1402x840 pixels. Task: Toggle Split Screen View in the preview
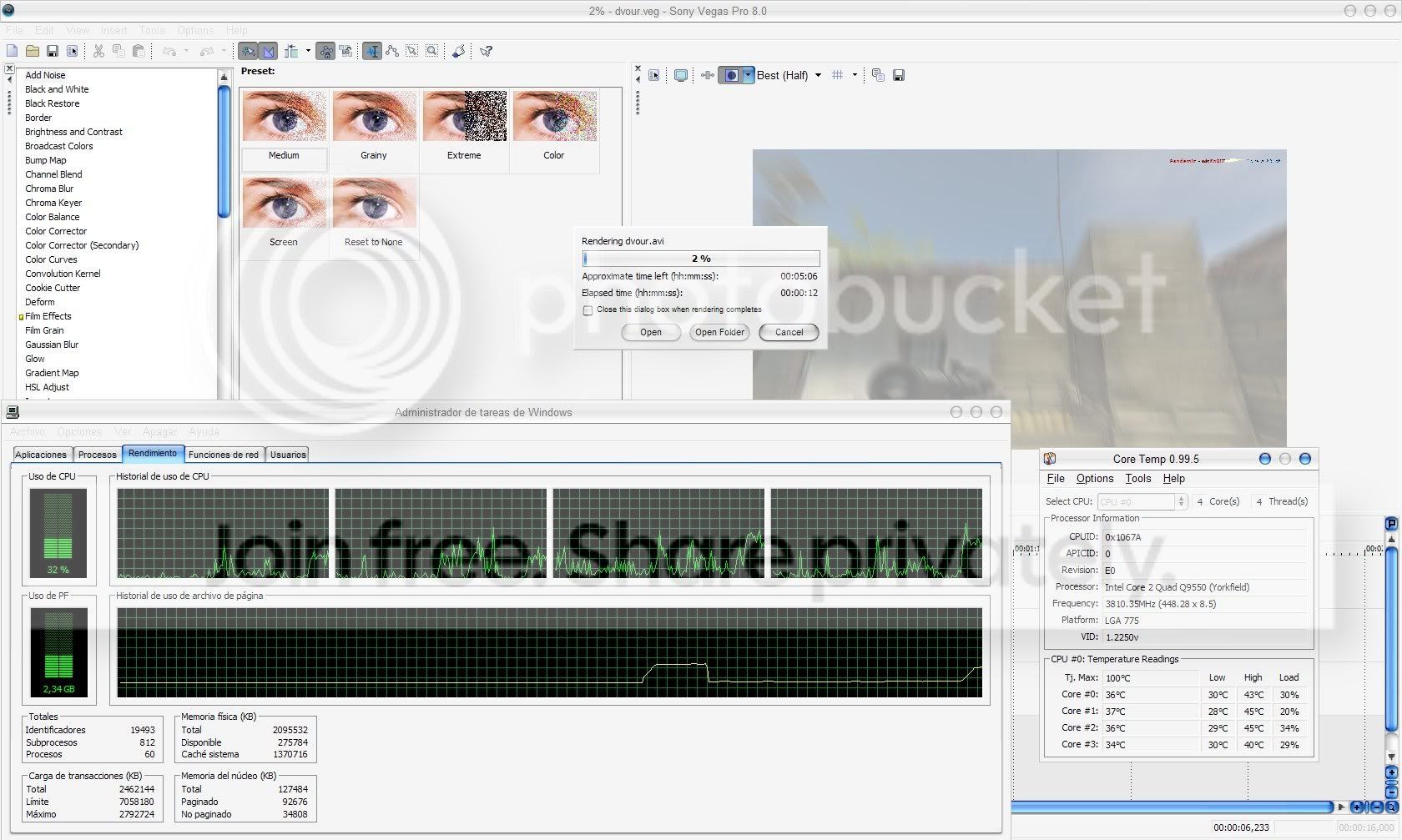[x=733, y=75]
